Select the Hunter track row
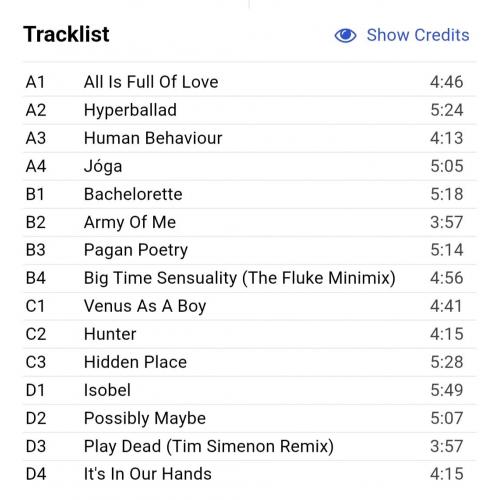 pos(249,334)
